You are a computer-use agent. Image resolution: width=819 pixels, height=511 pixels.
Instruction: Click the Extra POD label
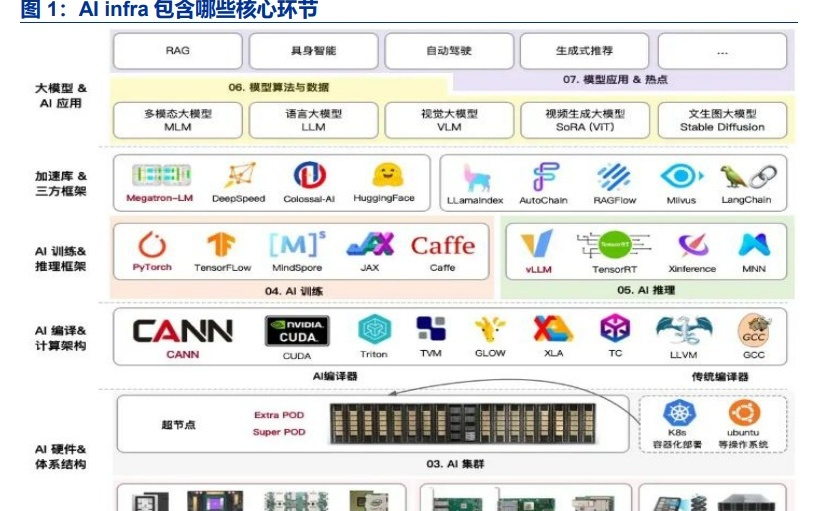coord(279,415)
